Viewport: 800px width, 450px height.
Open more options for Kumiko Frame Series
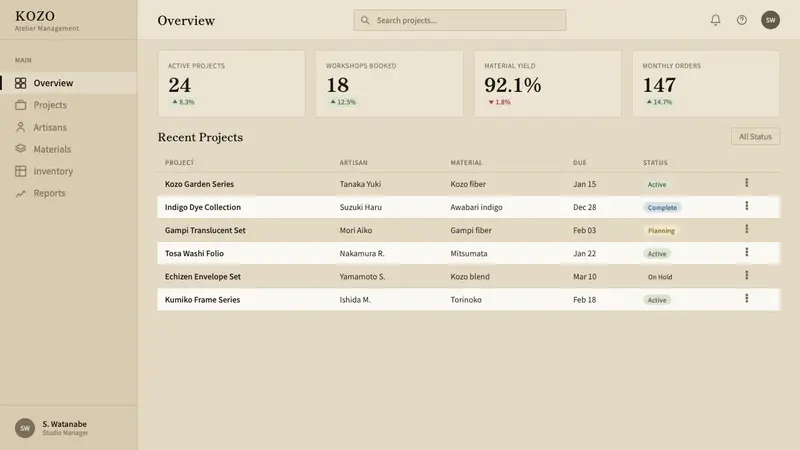746,298
